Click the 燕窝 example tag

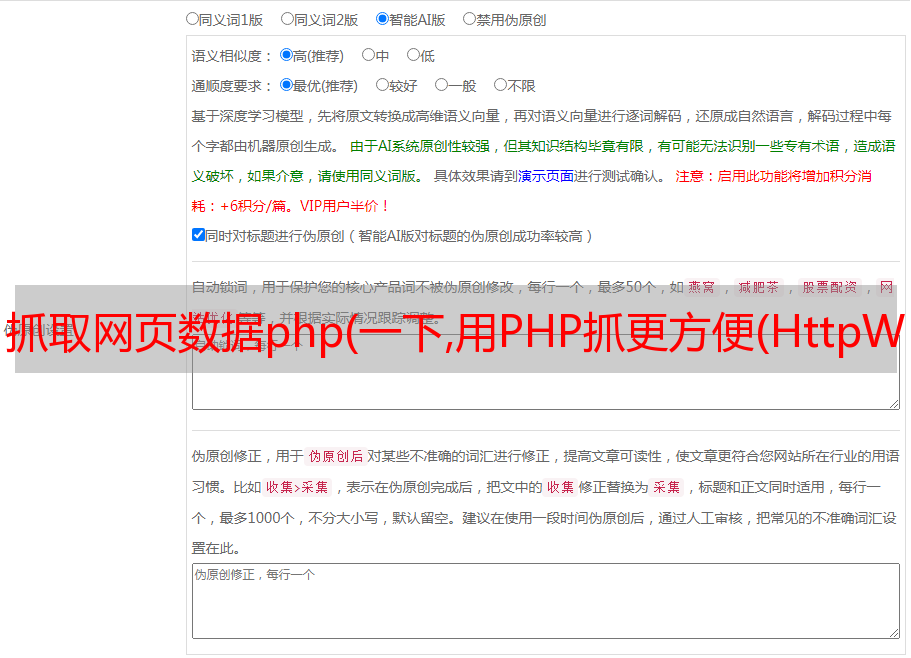(x=702, y=287)
